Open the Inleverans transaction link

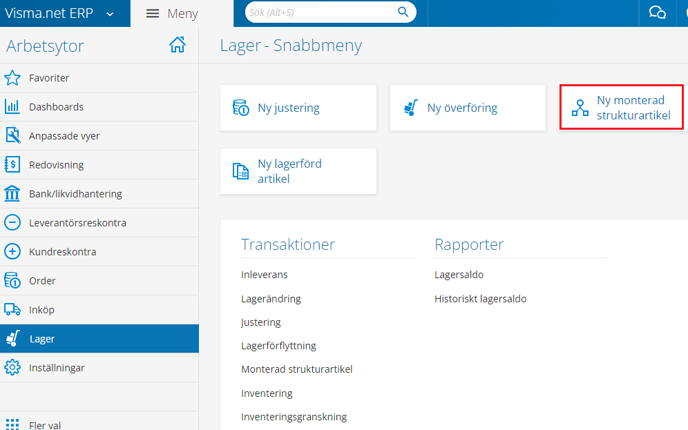tap(264, 275)
